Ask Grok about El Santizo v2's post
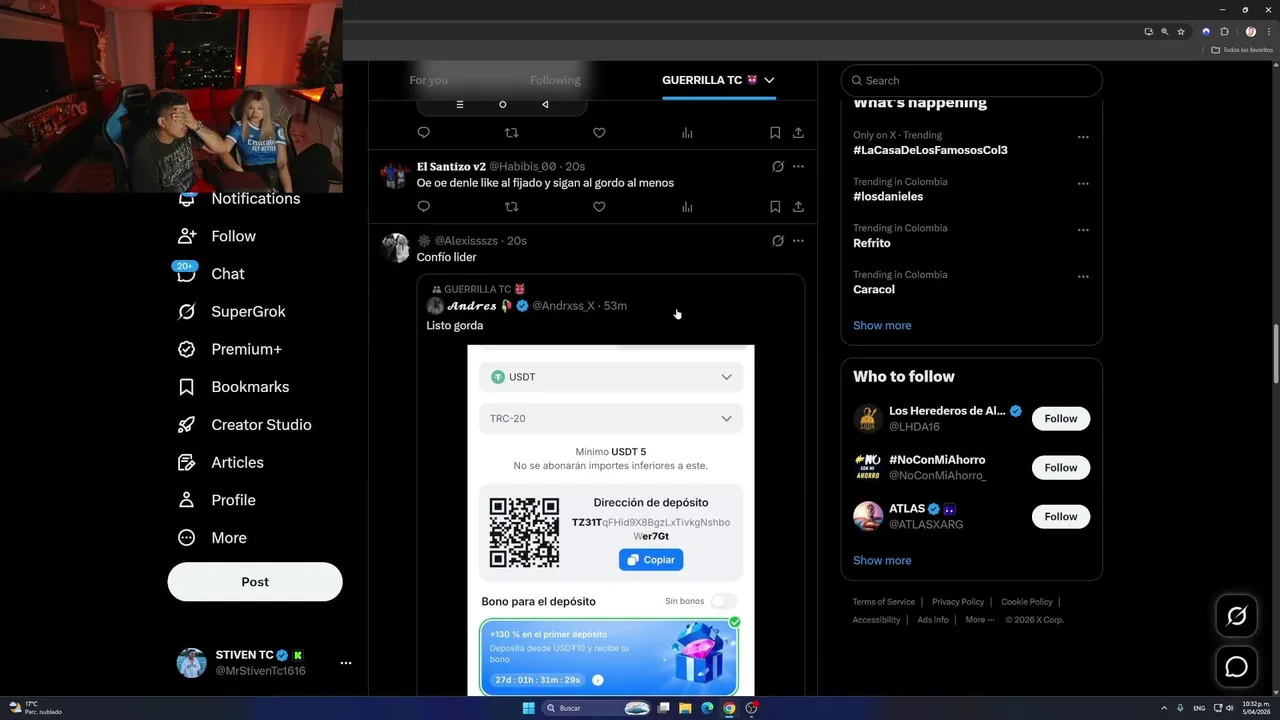Screen dimensions: 1280x720 point(777,167)
